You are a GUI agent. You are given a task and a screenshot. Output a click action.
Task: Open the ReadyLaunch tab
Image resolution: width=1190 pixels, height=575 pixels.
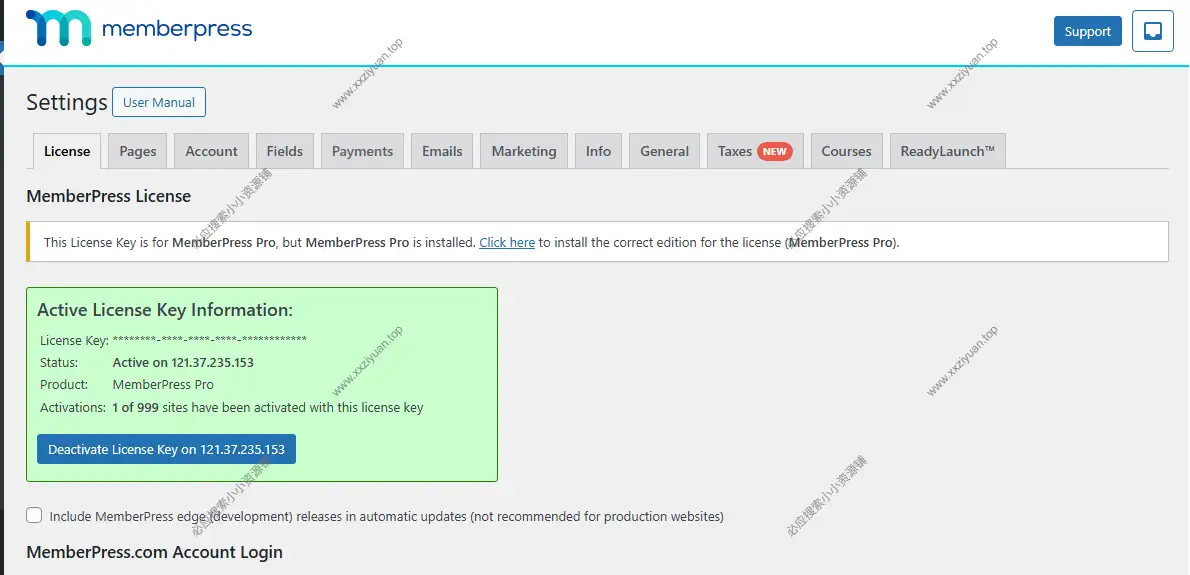point(947,151)
